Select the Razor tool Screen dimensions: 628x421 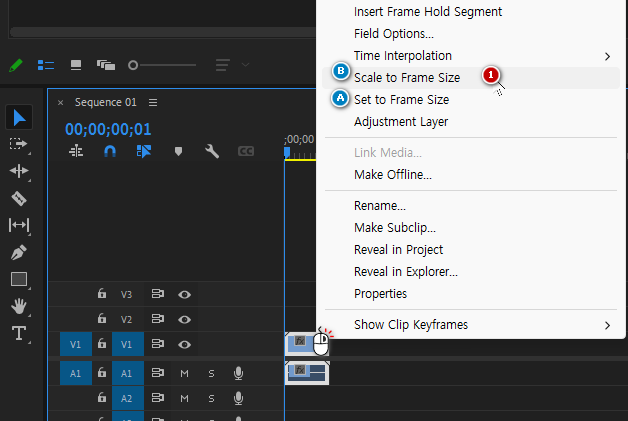point(19,198)
